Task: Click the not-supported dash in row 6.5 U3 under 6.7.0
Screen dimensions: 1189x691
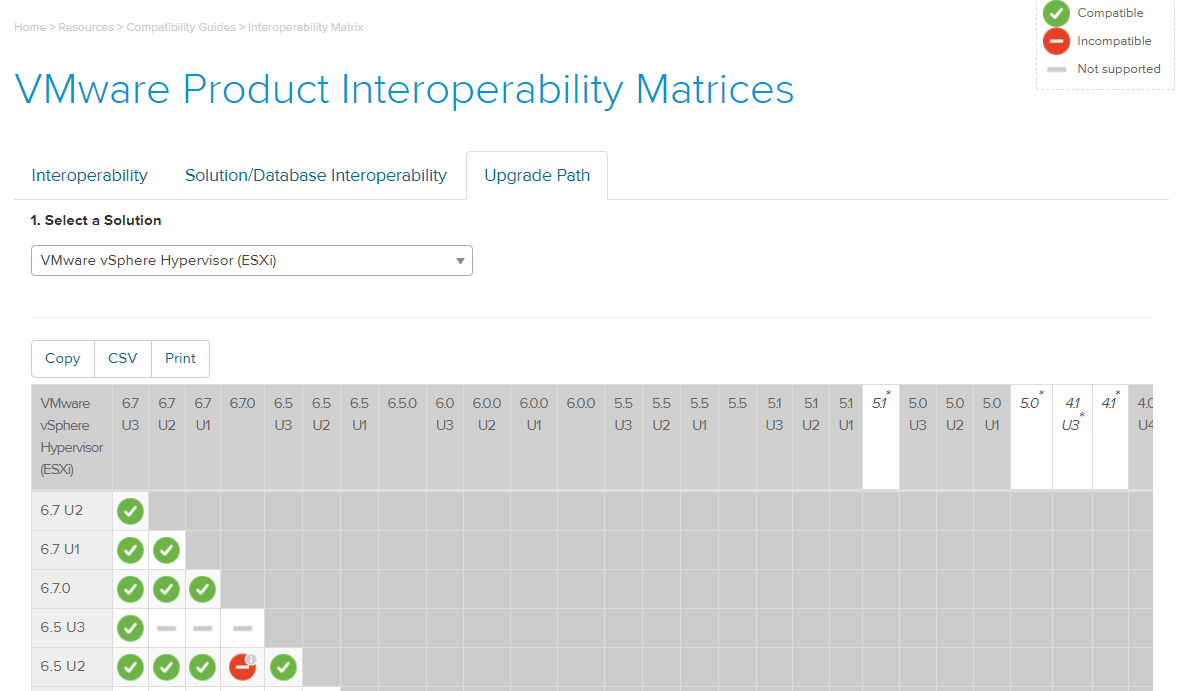Action: [243, 628]
